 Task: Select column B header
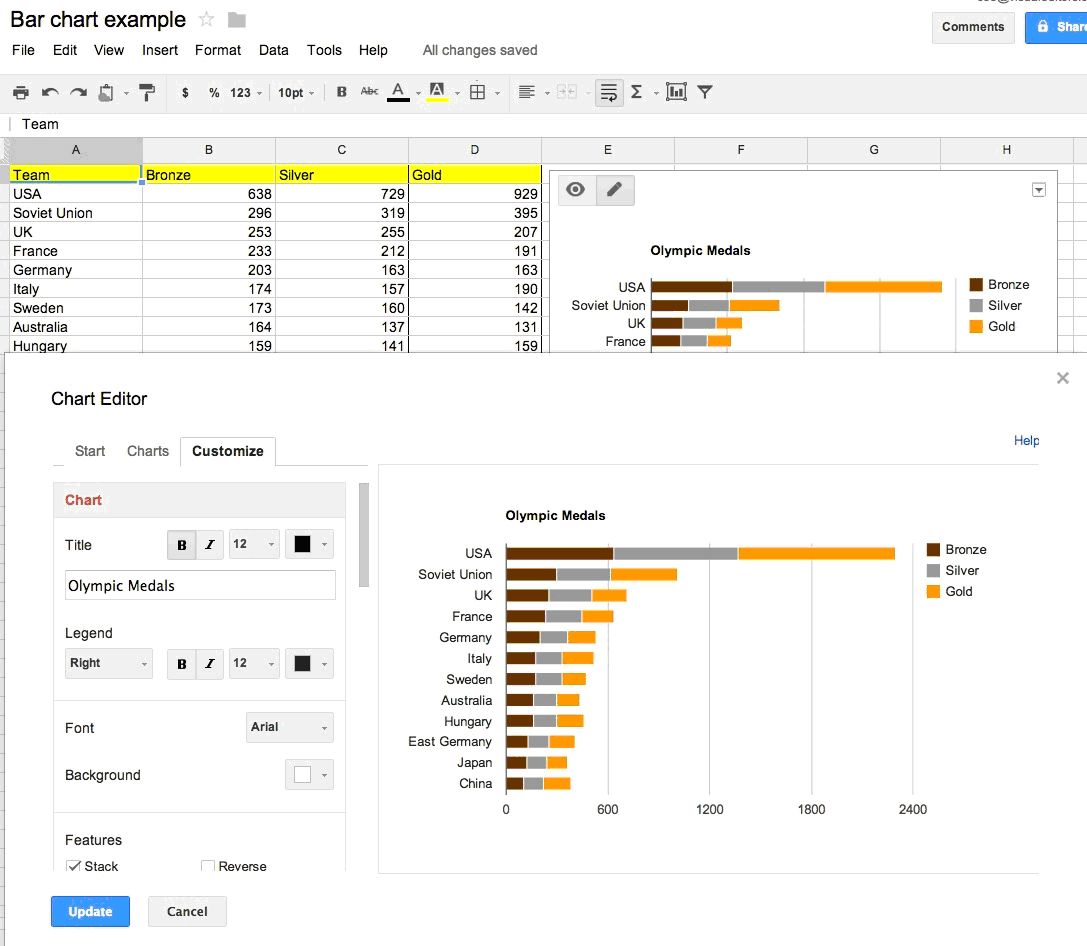click(209, 150)
